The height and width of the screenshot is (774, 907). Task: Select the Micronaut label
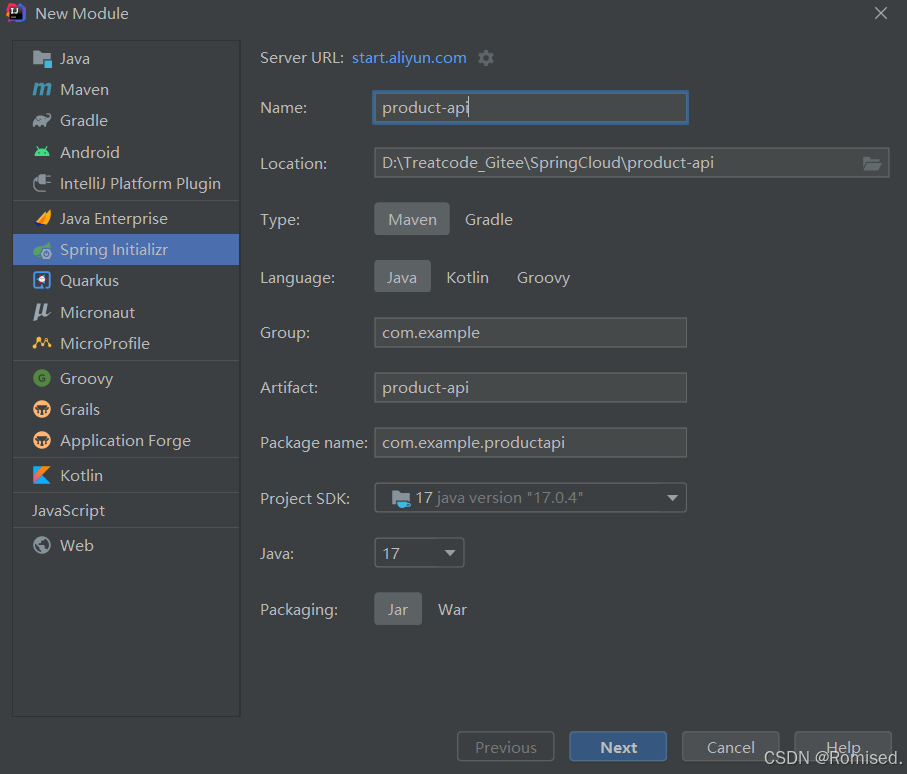click(x=97, y=312)
